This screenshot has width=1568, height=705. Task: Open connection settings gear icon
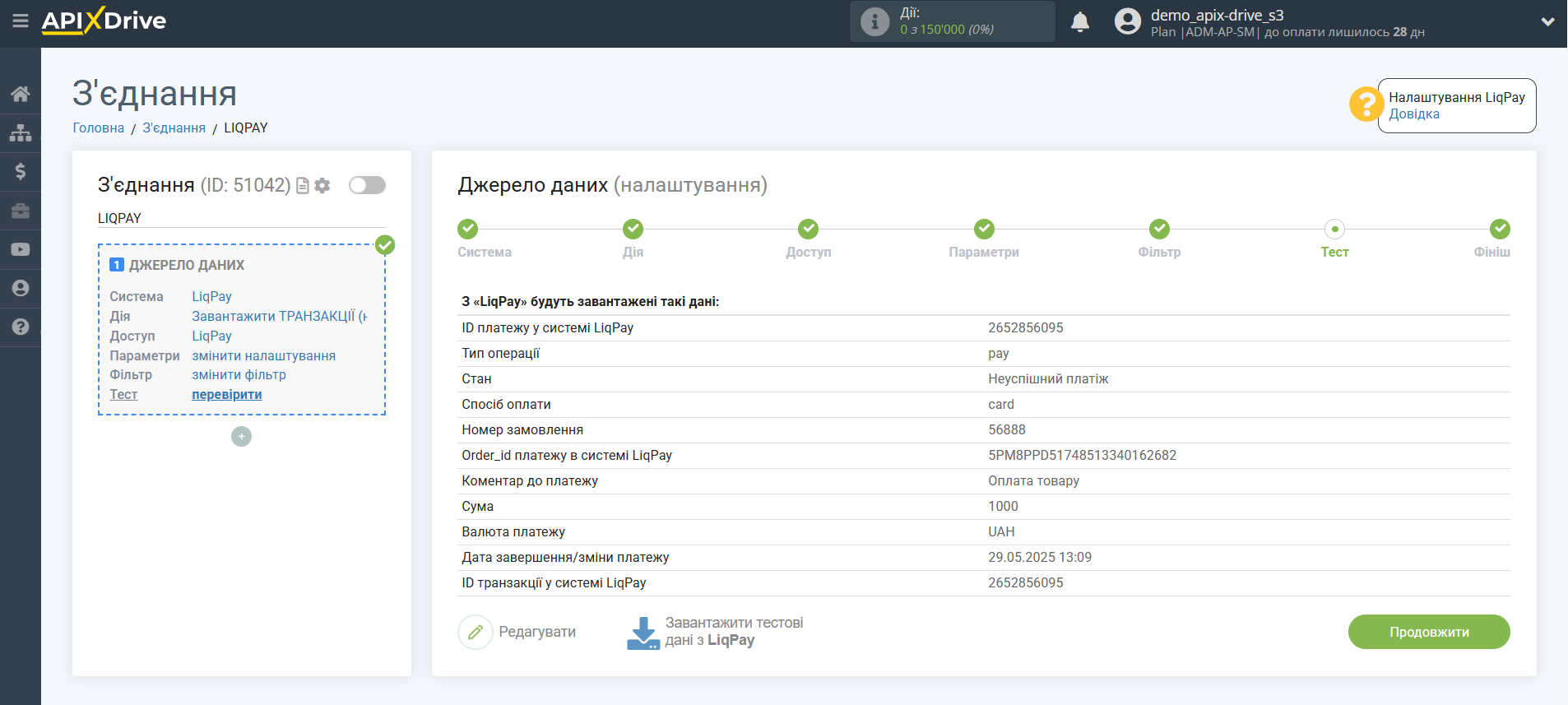[x=322, y=186]
